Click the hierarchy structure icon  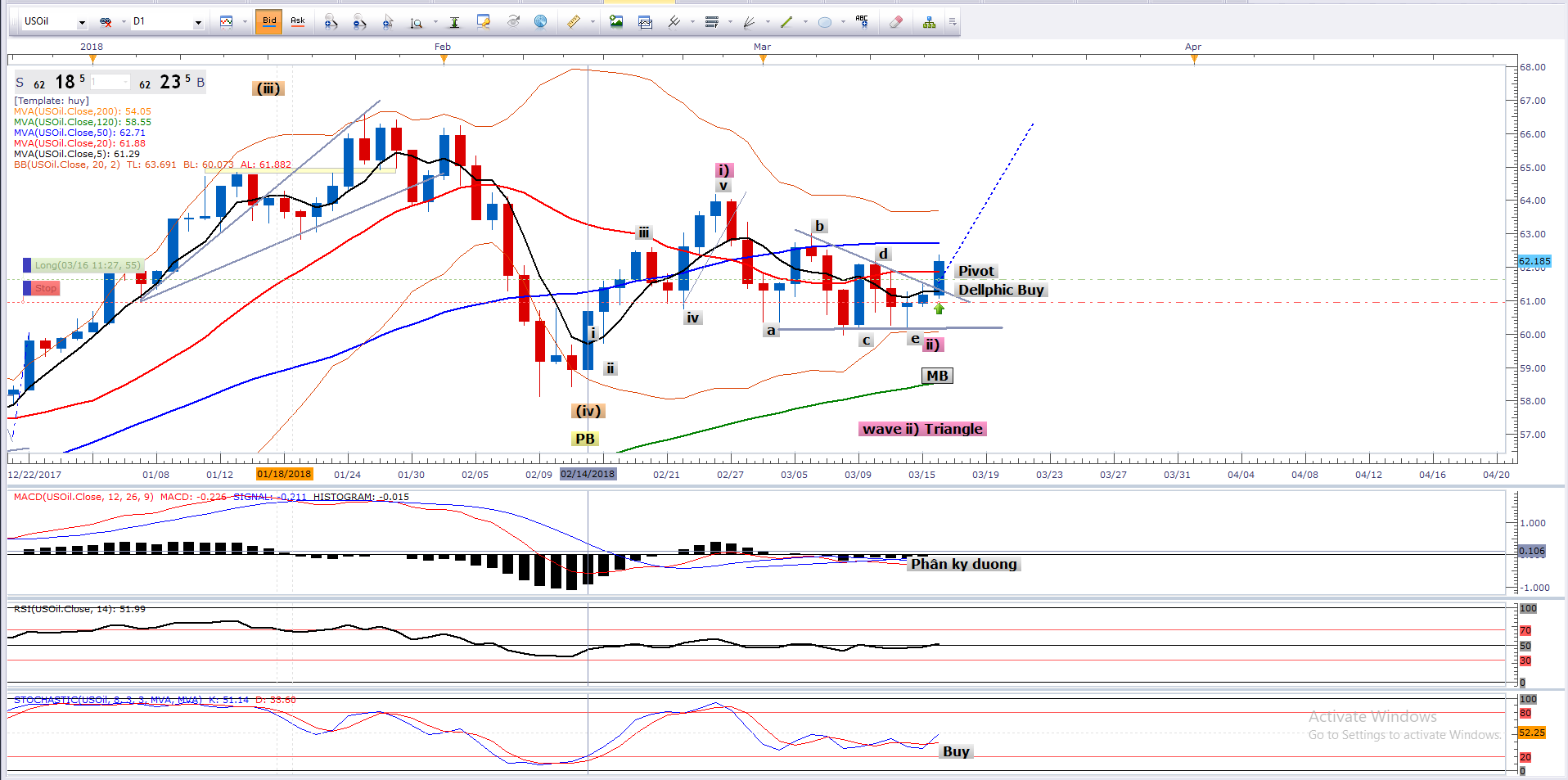(x=929, y=22)
